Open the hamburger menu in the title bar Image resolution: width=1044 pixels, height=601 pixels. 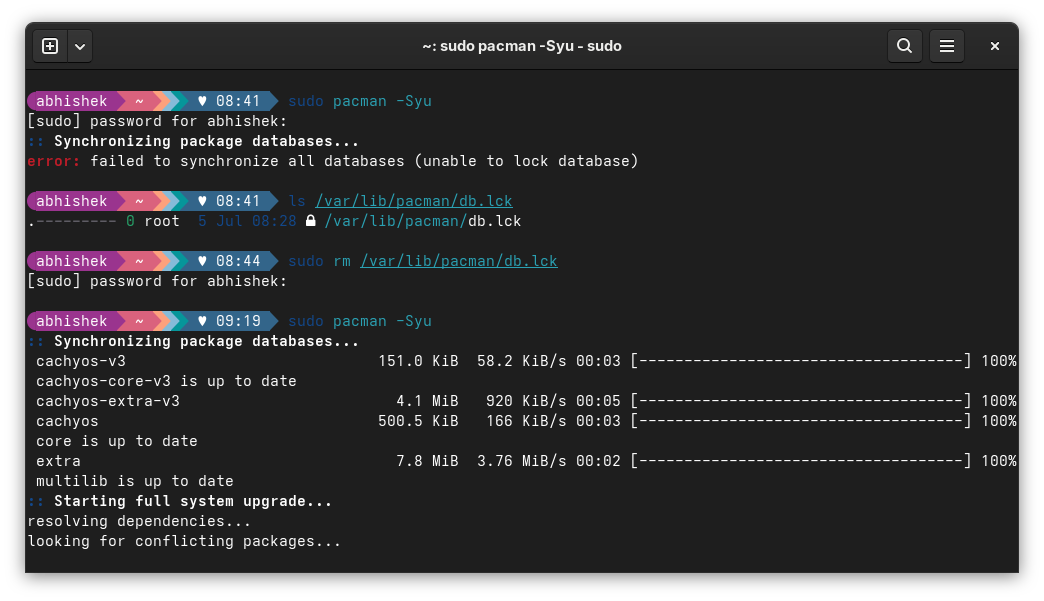(947, 46)
